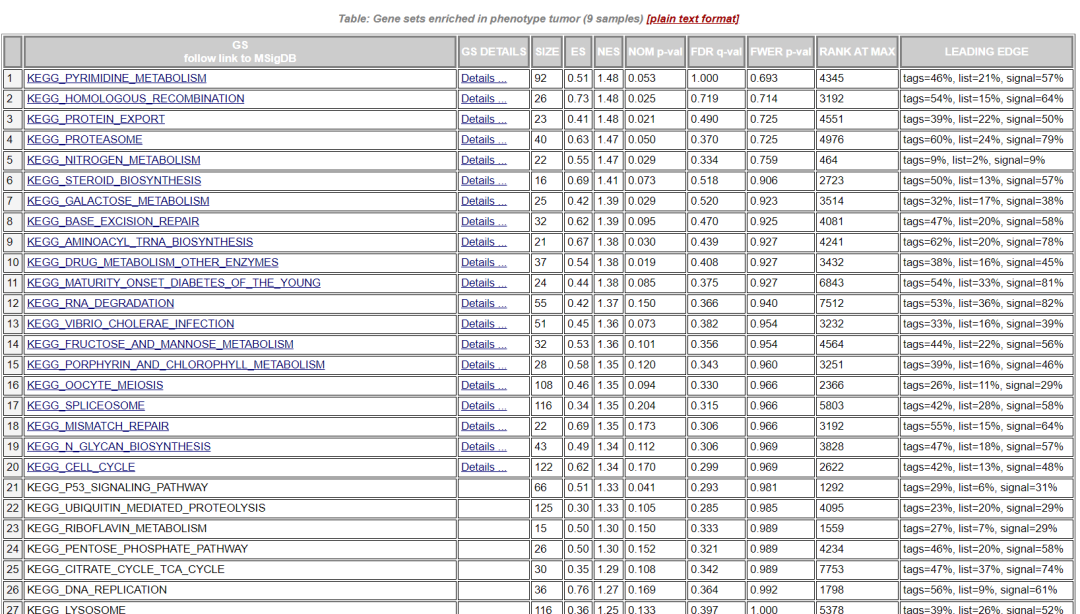Open Details for KEGG_MISMATCH_REPAIR row
Viewport: 1080px width, 614px height.
coord(484,427)
